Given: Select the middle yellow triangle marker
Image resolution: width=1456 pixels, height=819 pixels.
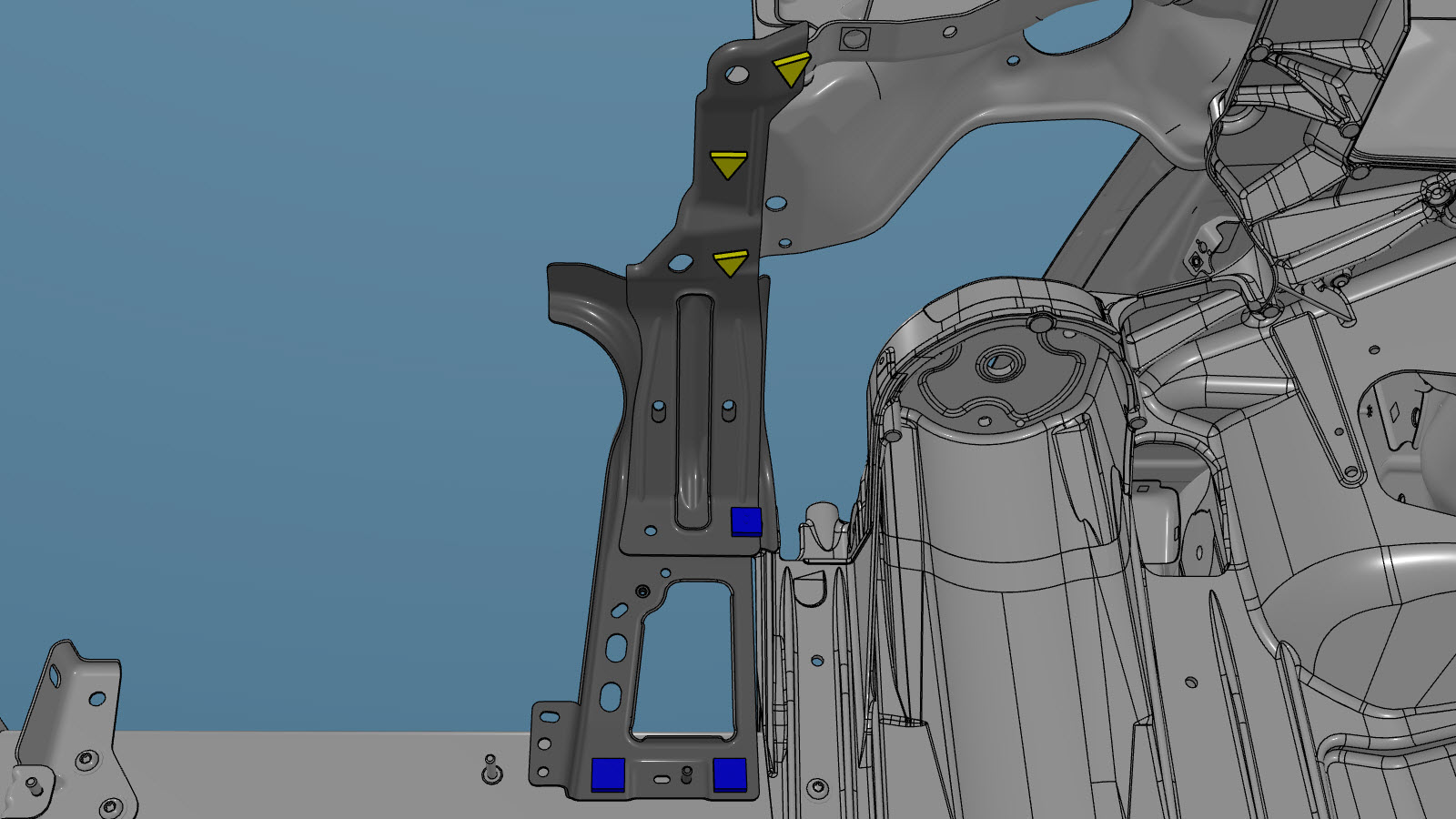Looking at the screenshot, I should [728, 165].
